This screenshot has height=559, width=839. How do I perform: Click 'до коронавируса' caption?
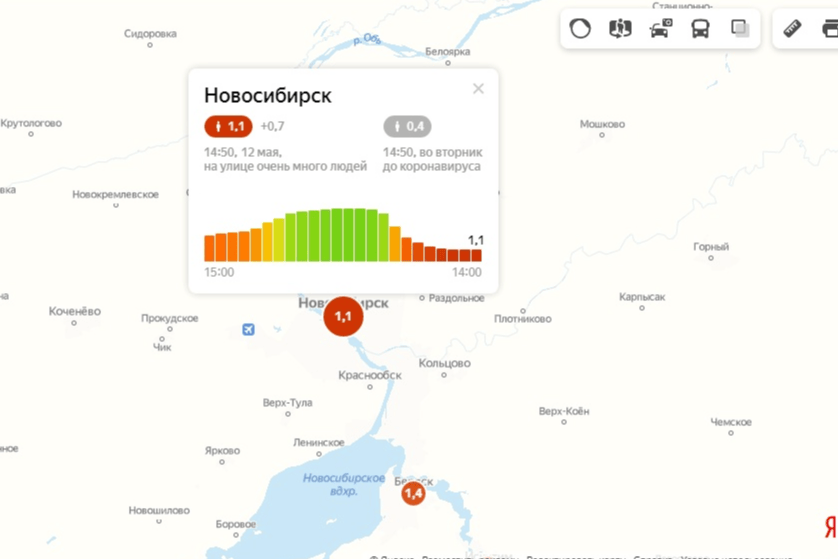[432, 166]
